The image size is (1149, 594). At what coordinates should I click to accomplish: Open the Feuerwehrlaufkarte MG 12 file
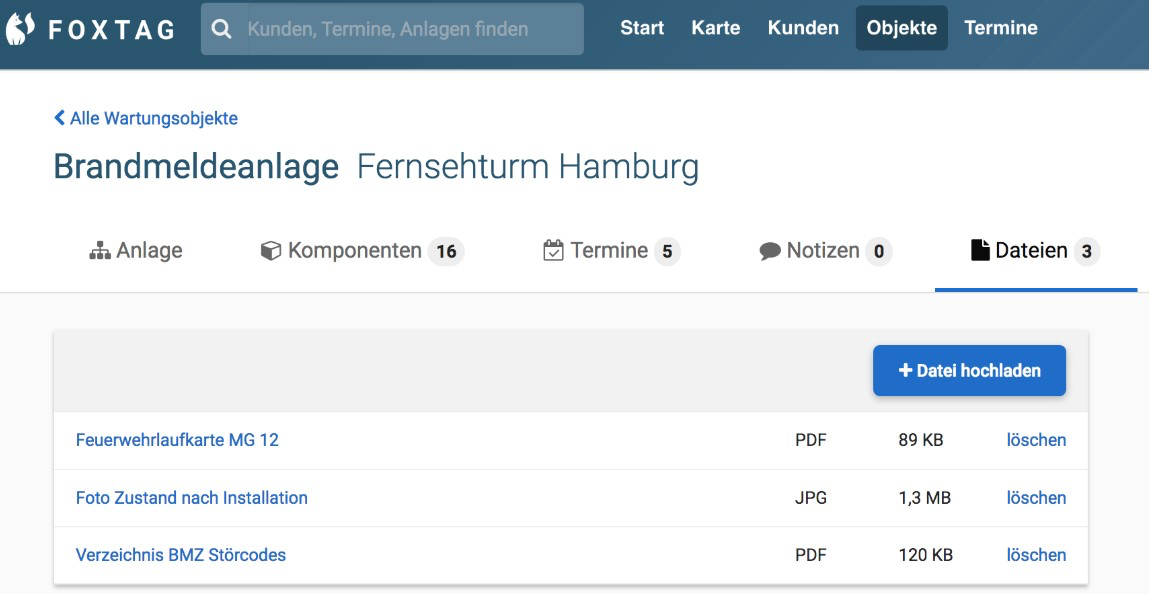tap(177, 440)
